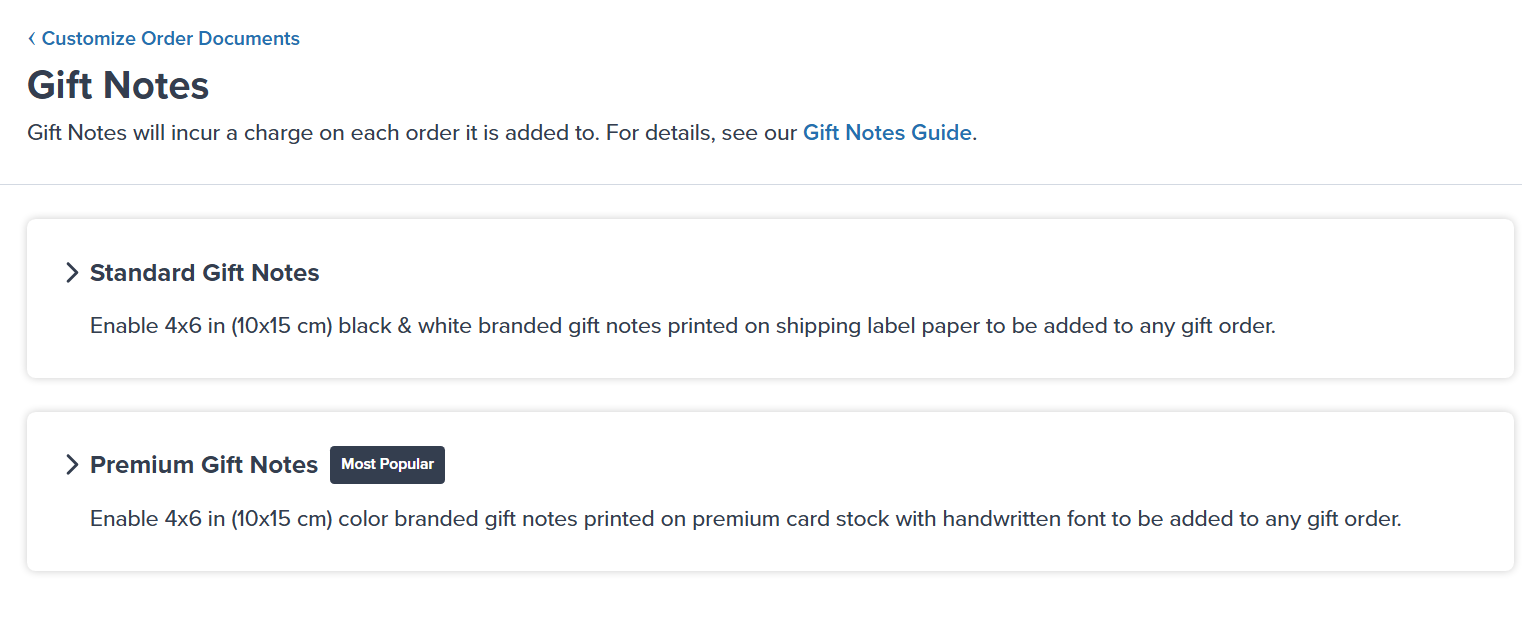Click the Gift Notes page title
1522x627 pixels.
pyautogui.click(x=118, y=86)
